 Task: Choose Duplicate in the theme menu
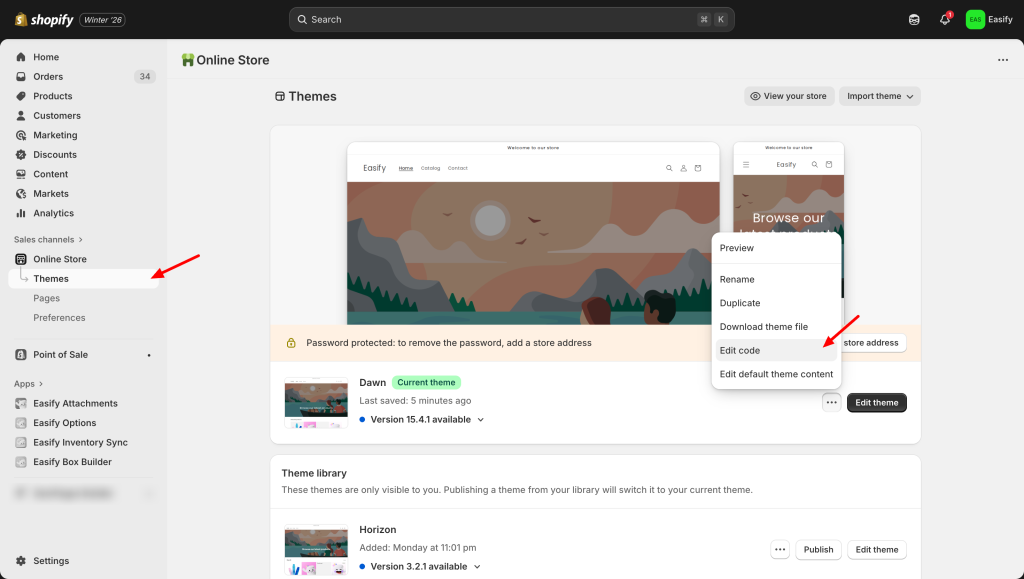(x=740, y=303)
